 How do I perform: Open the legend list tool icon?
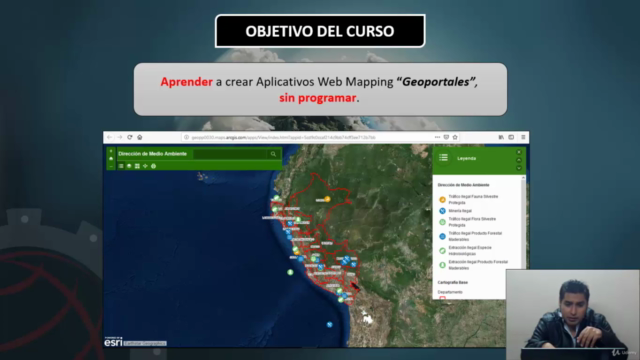click(x=121, y=166)
